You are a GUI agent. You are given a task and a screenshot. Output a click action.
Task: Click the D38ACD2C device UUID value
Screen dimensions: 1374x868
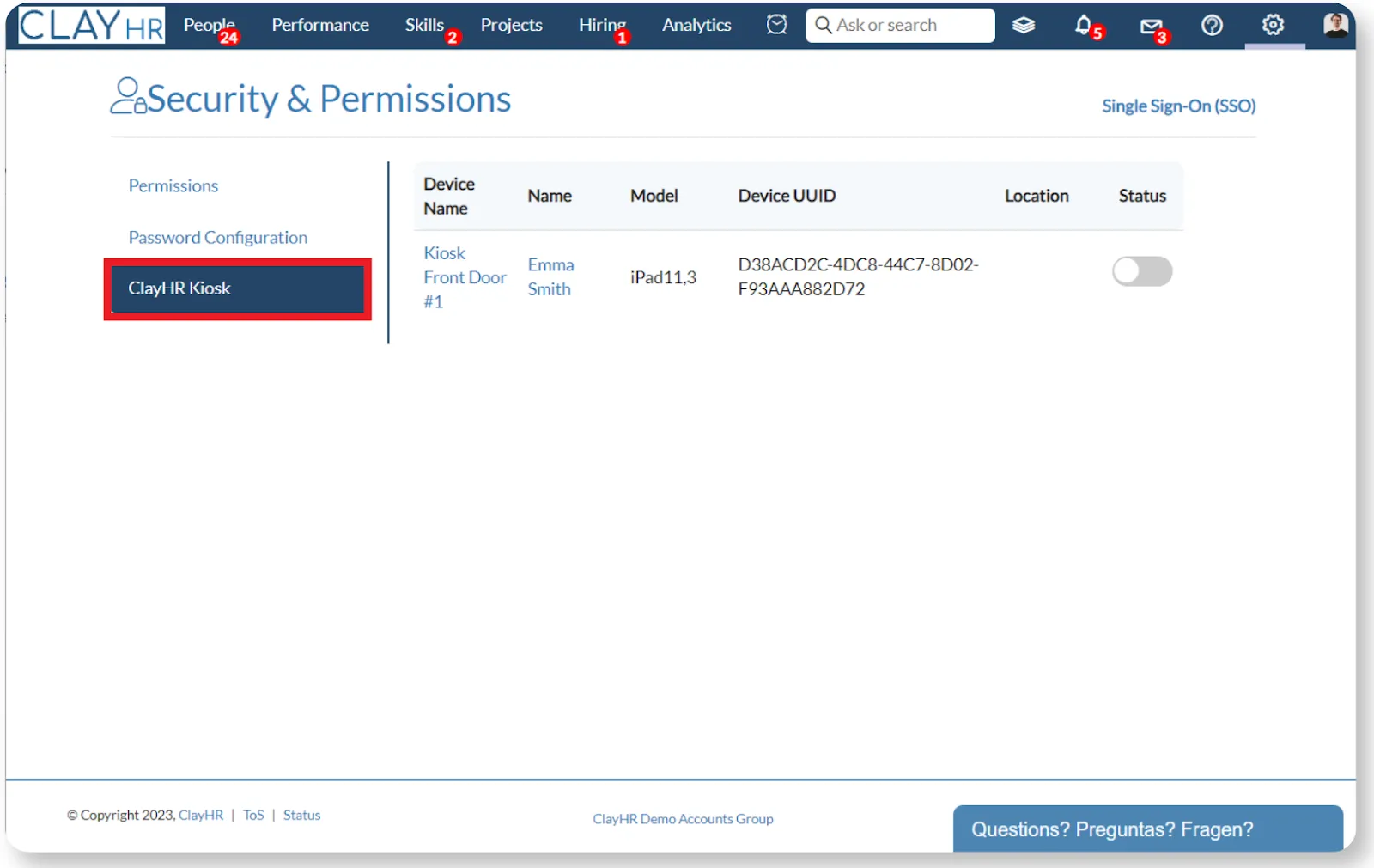[x=858, y=276]
